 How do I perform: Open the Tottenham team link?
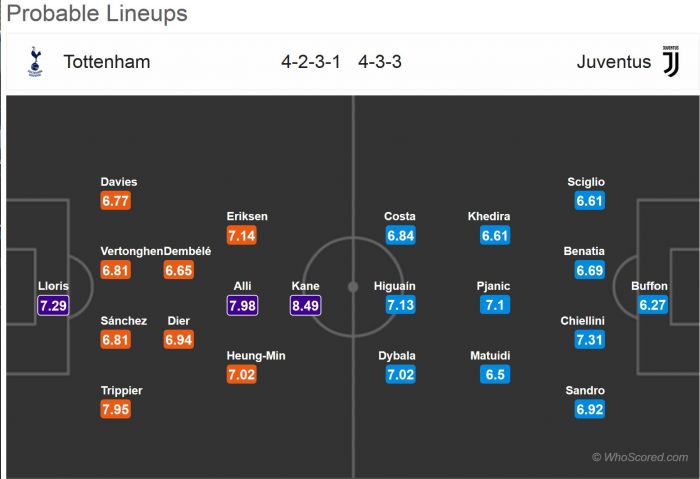(107, 62)
